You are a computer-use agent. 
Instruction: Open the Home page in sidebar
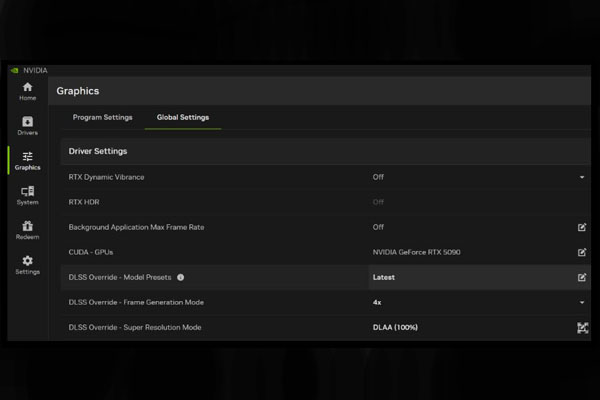pos(27,91)
